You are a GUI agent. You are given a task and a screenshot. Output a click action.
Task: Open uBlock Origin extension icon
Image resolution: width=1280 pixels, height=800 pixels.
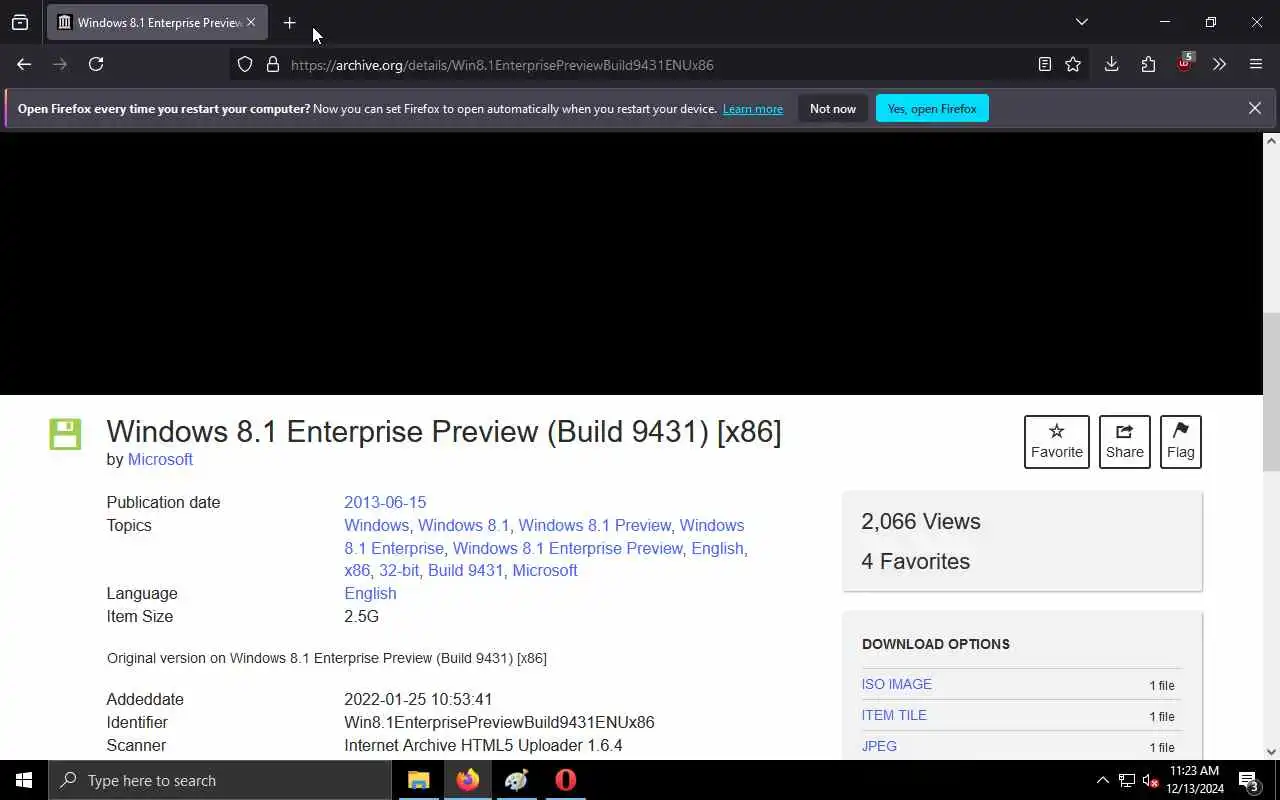(x=1185, y=62)
